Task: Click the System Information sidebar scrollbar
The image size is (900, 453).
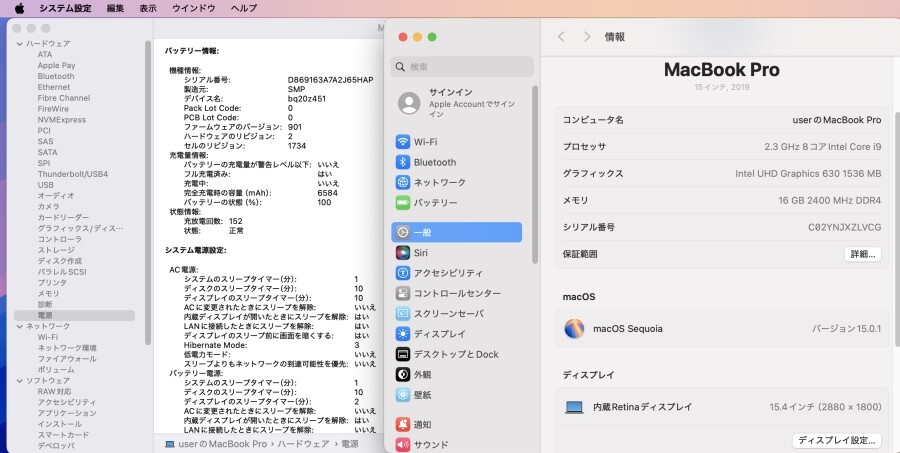Action: [148, 192]
